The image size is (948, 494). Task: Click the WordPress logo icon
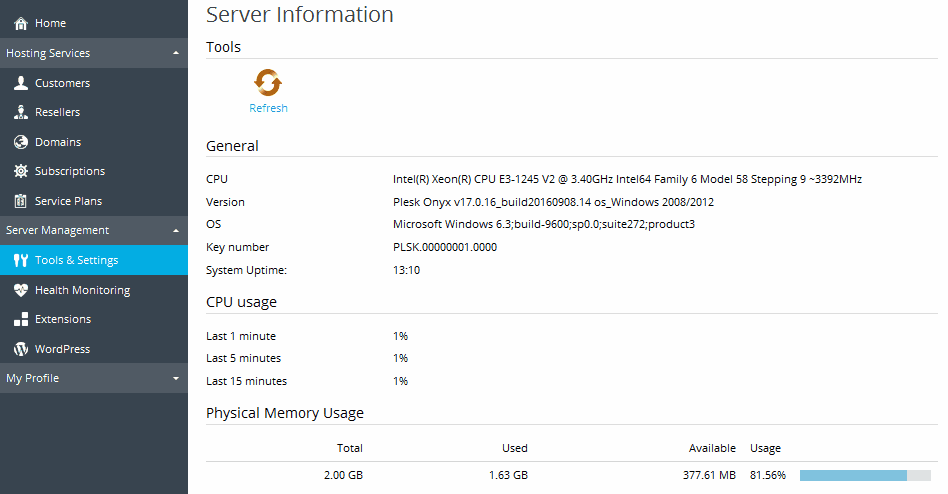(x=21, y=349)
